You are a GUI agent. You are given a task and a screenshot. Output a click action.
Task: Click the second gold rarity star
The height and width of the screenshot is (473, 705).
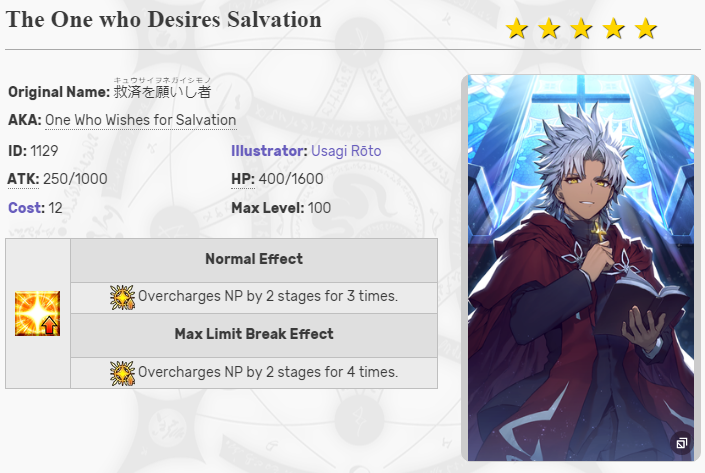point(549,28)
